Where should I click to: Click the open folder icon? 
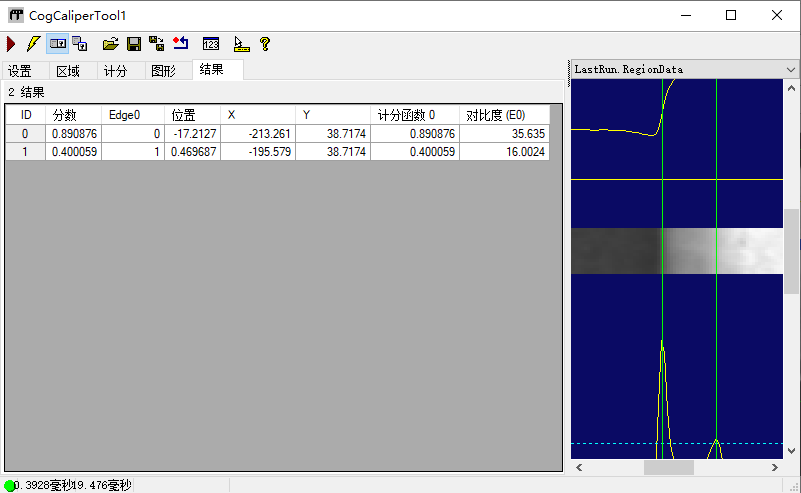pos(111,44)
